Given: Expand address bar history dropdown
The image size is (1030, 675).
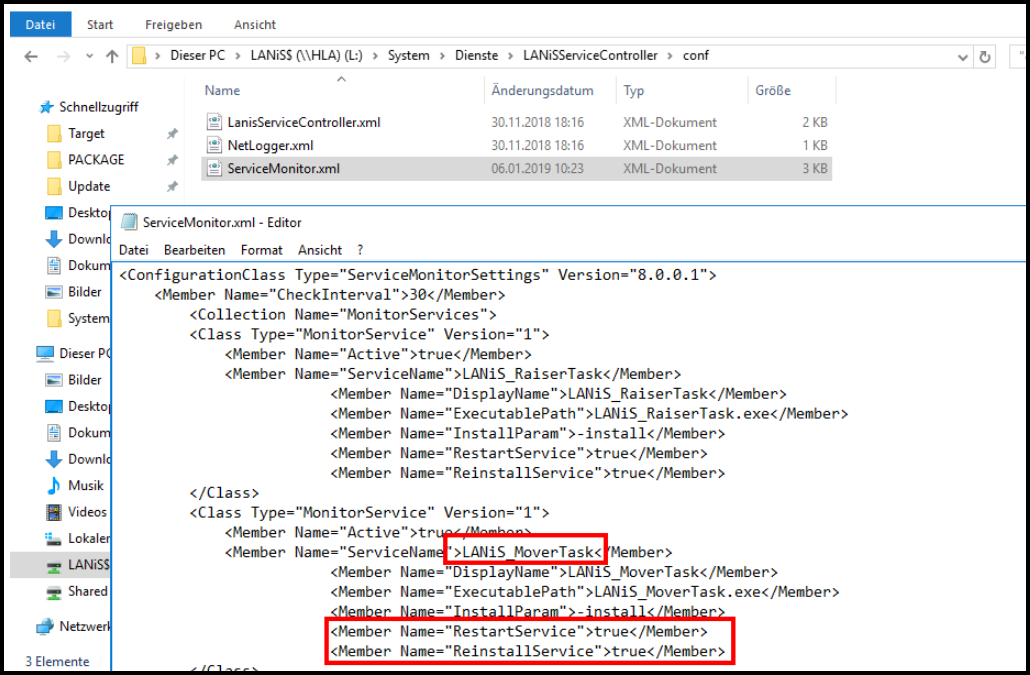Looking at the screenshot, I should point(962,57).
